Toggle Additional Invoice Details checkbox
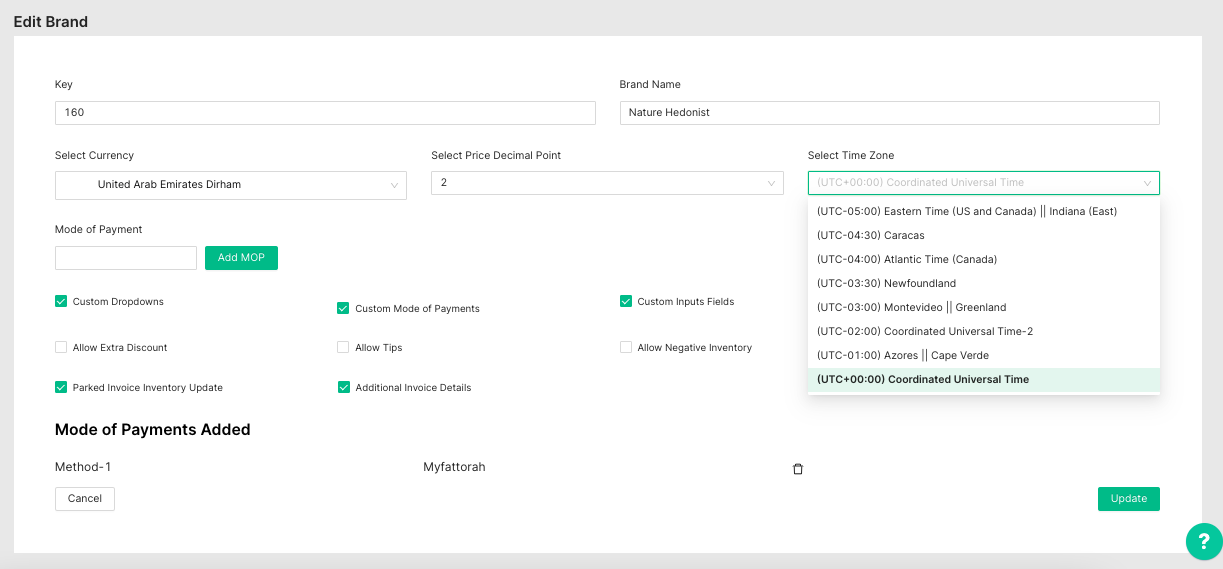 tap(343, 387)
